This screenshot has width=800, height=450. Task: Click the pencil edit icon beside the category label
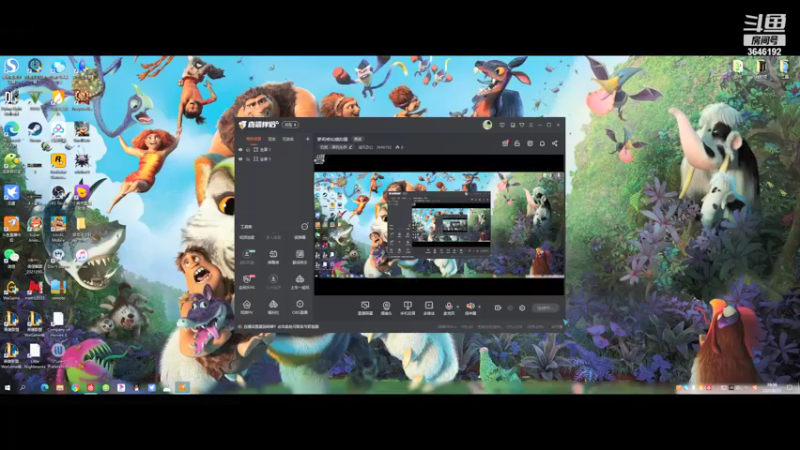pyautogui.click(x=351, y=147)
